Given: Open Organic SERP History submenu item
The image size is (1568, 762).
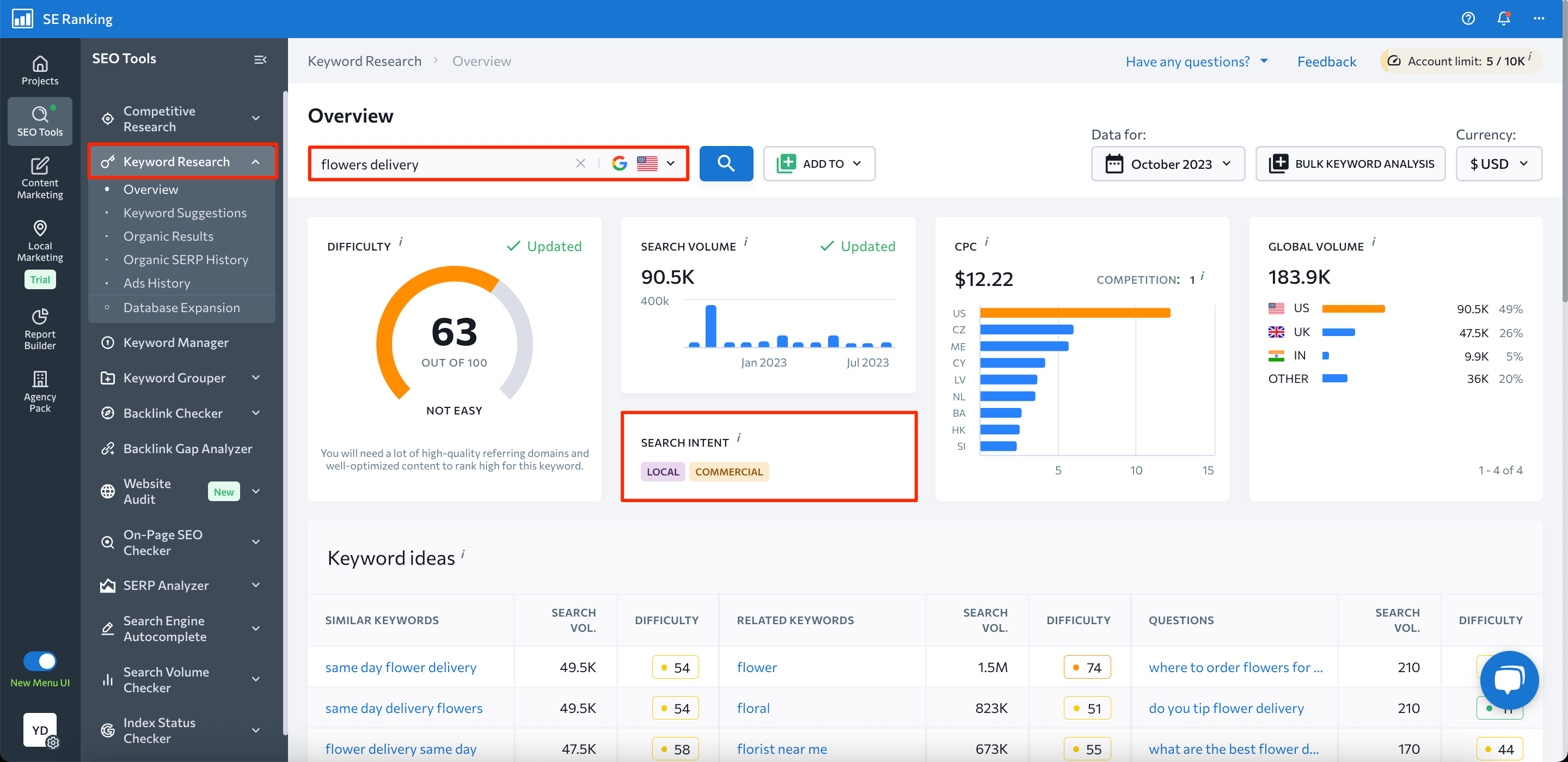Looking at the screenshot, I should tap(186, 259).
